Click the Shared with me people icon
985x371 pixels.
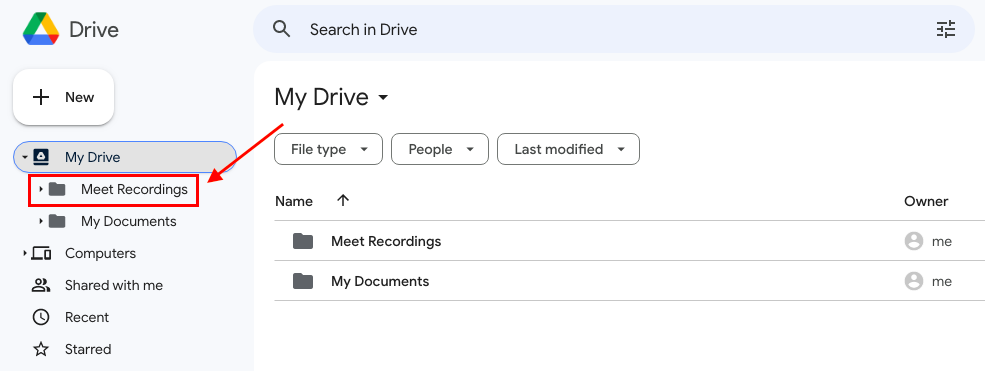coord(41,286)
